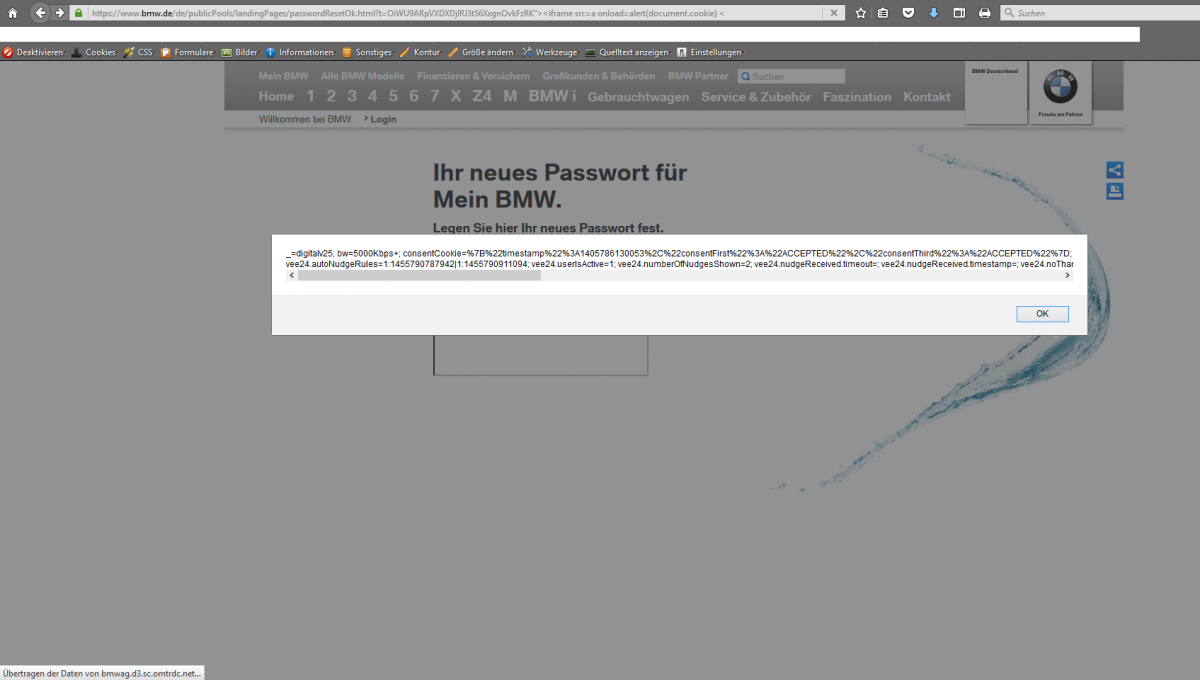Image resolution: width=1200 pixels, height=680 pixels.
Task: Open the Cookies developer toolbar menu
Action: 94,52
